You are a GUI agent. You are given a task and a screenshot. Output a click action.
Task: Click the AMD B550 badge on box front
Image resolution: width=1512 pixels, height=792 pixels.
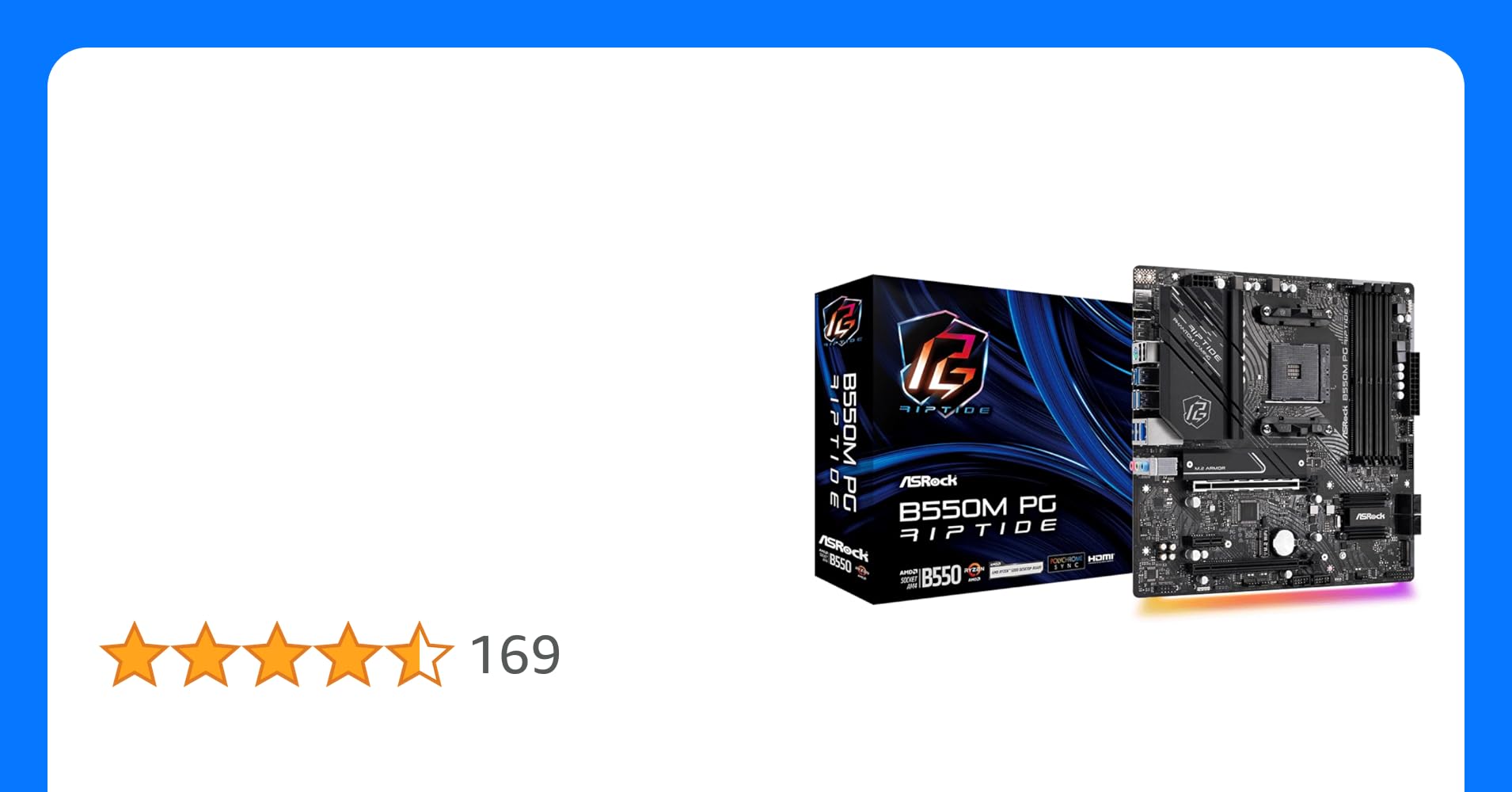click(930, 576)
